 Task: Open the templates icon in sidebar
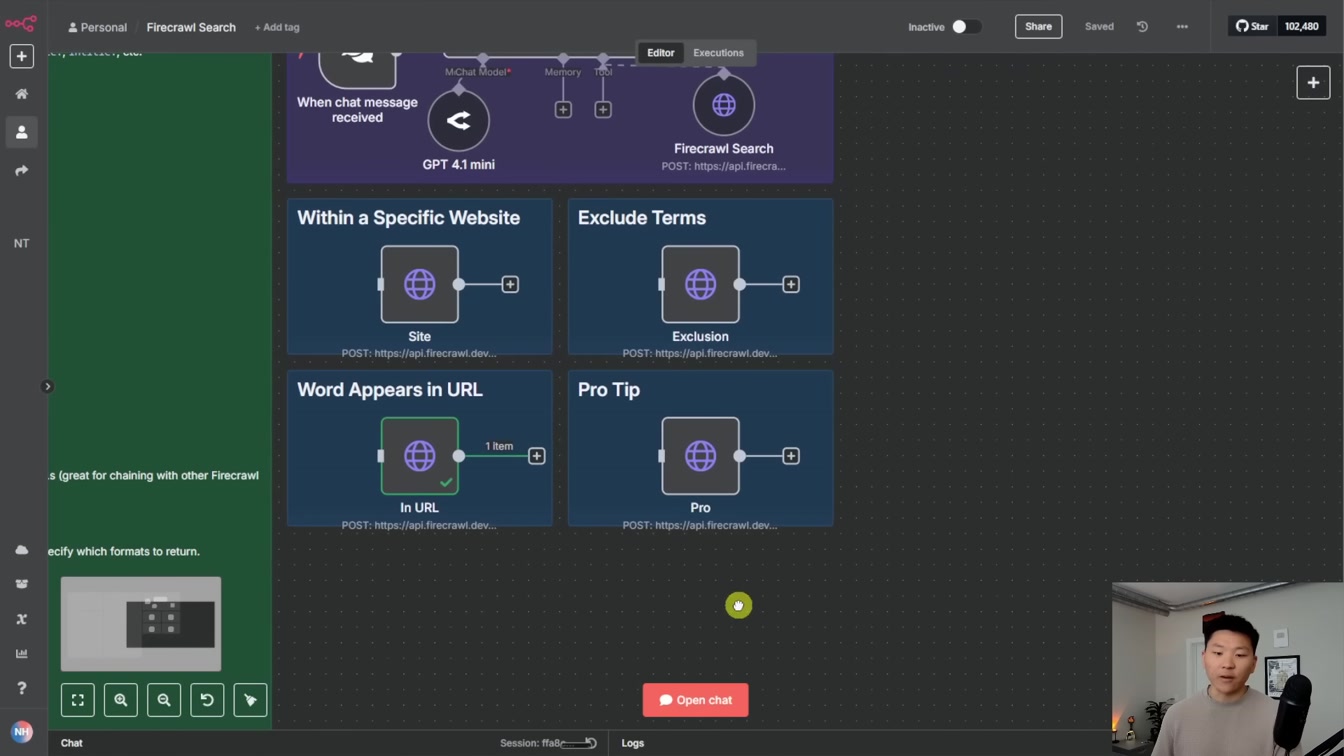click(x=21, y=584)
